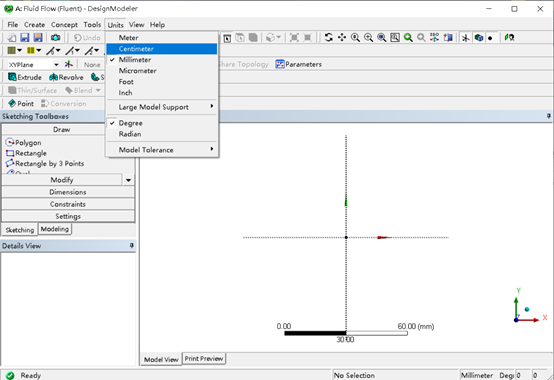Select the Rectangle draw tool
The width and height of the screenshot is (554, 380).
pyautogui.click(x=26, y=153)
